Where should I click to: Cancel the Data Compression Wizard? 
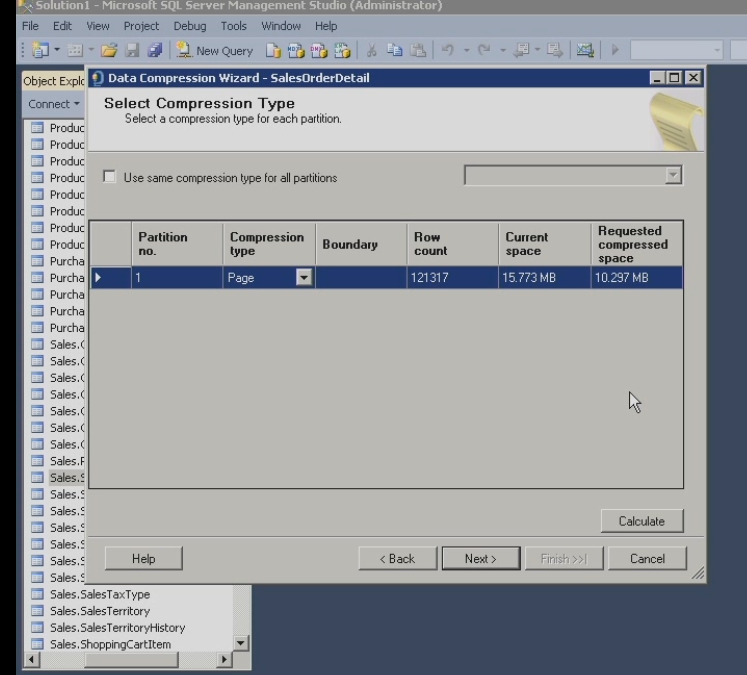tap(647, 558)
